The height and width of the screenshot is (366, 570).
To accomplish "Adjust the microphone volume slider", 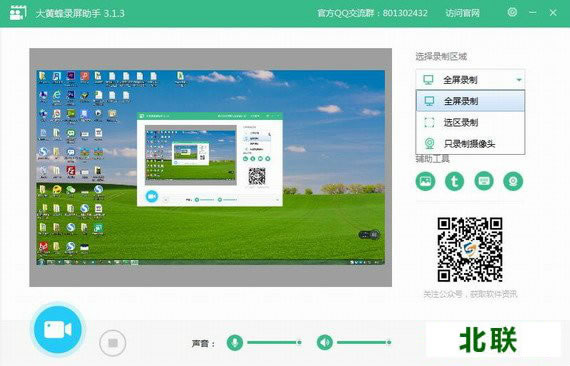I will pos(274,342).
